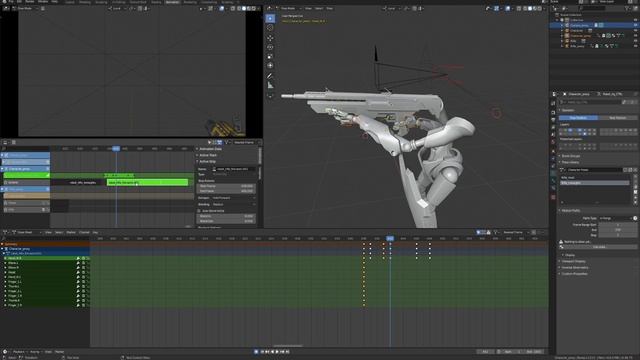
Task: Toggle visibility eye of Rifle_proxy in outliner
Action: pyautogui.click(x=635, y=46)
